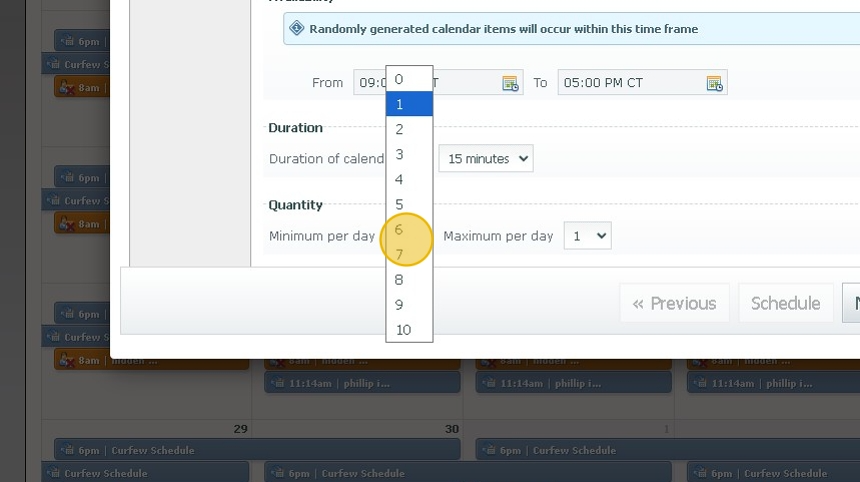The image size is (860, 482).
Task: Open the 15 minutes duration dropdown
Action: pyautogui.click(x=486, y=158)
